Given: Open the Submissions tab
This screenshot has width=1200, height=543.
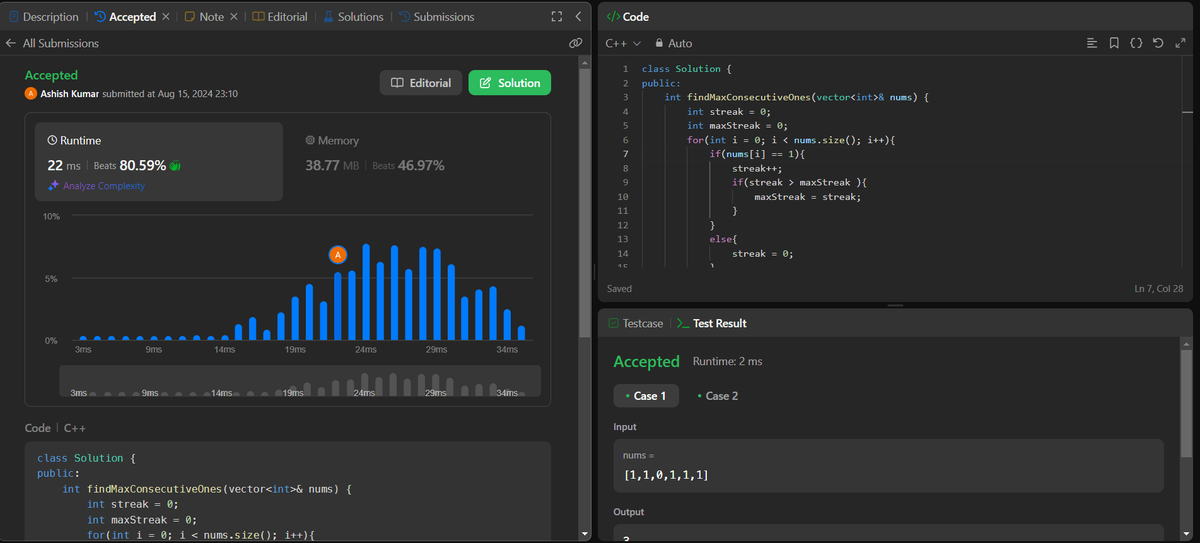Looking at the screenshot, I should tap(436, 17).
